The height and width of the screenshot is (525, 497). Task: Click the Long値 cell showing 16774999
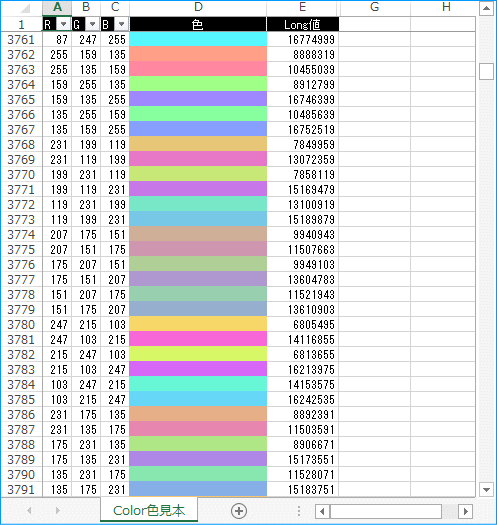[x=303, y=40]
